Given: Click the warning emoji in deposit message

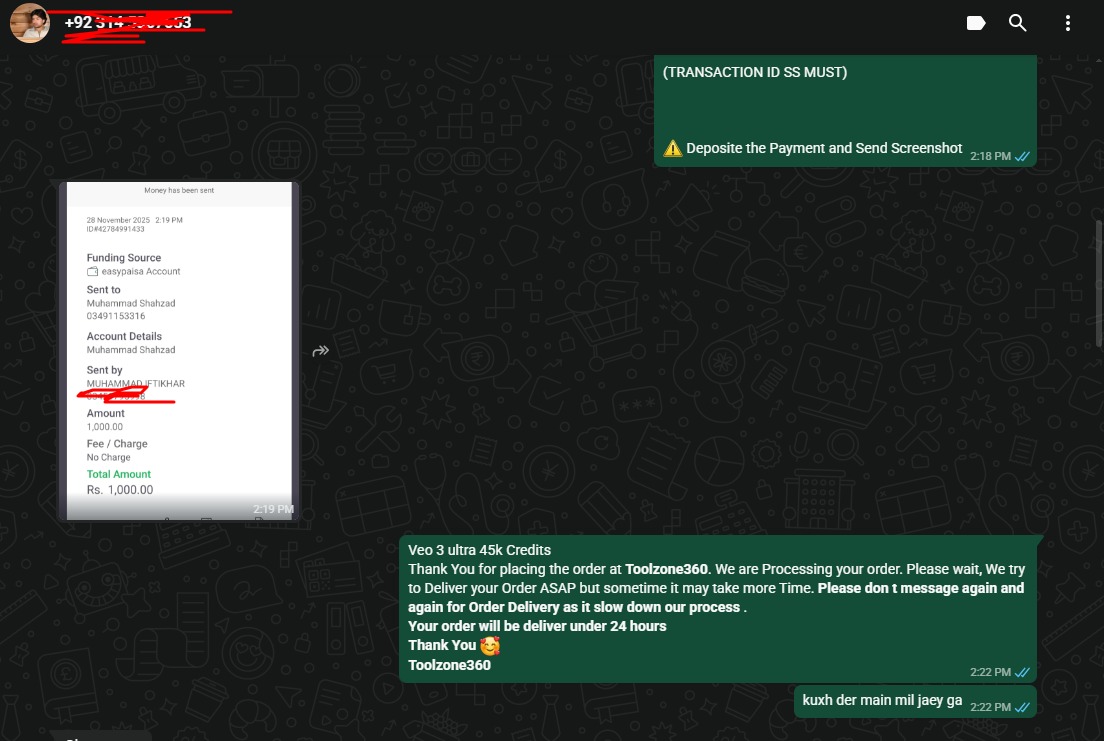Looking at the screenshot, I should [673, 149].
